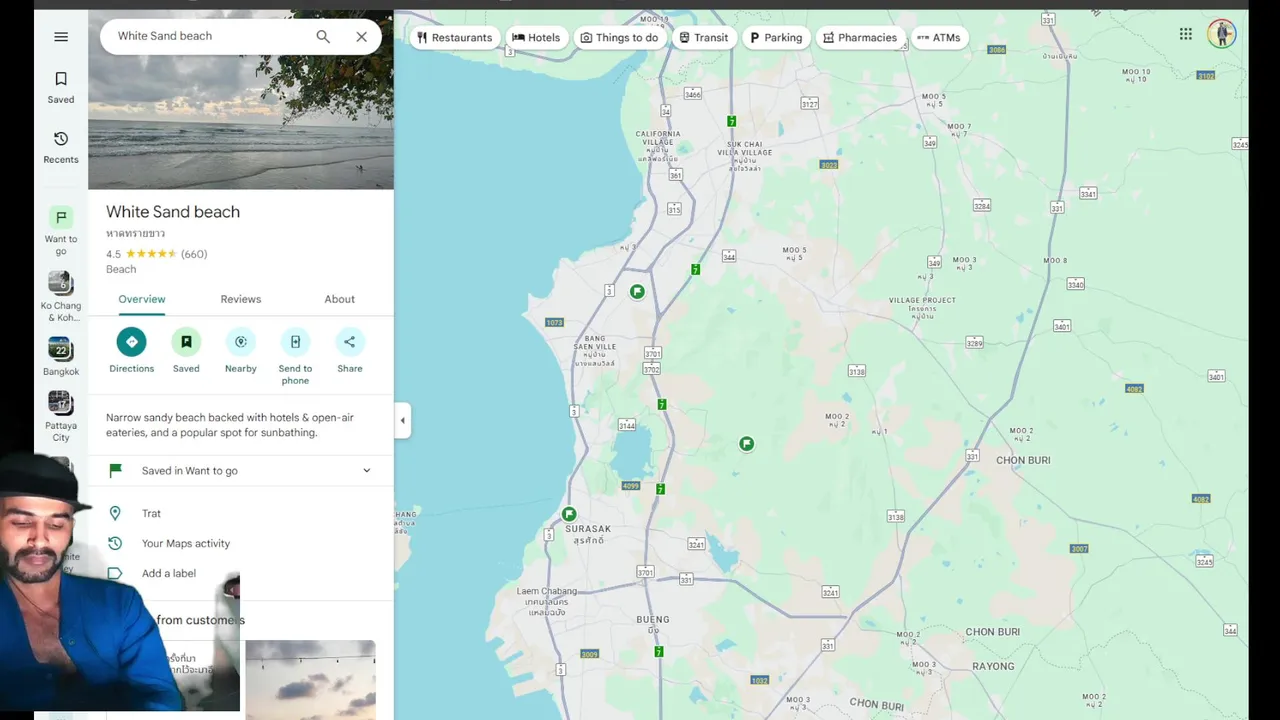Filter map by Hotels
This screenshot has width=1280, height=720.
(536, 38)
